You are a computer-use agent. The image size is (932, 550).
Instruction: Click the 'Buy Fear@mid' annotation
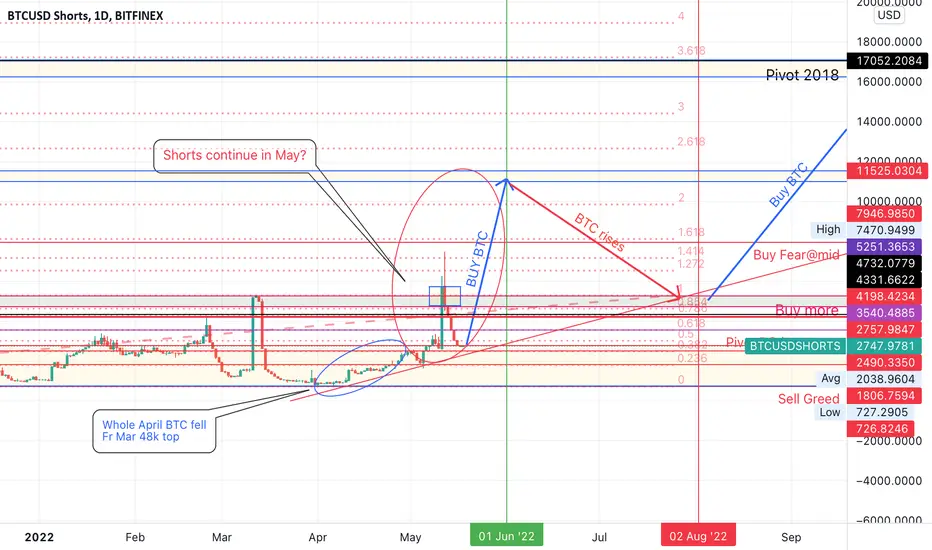(x=796, y=255)
